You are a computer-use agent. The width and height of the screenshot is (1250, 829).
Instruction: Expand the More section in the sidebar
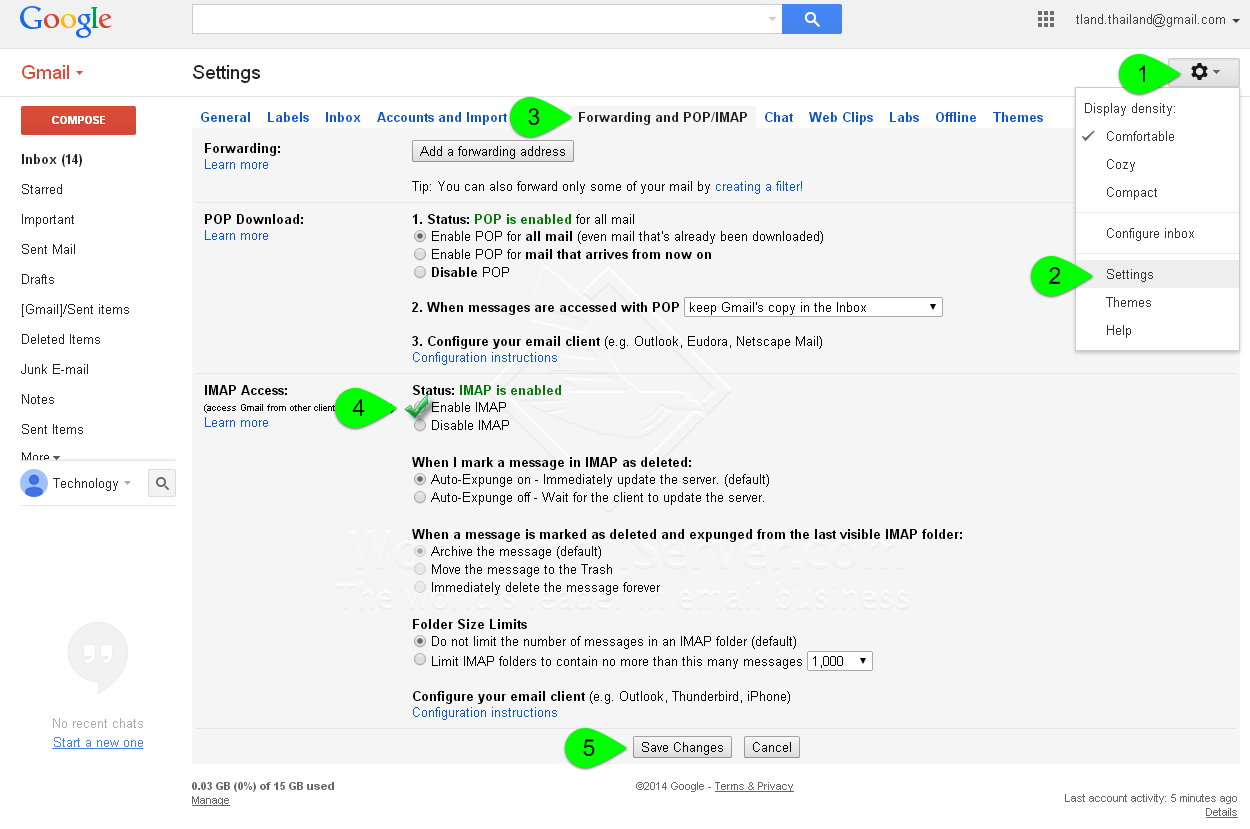39,457
